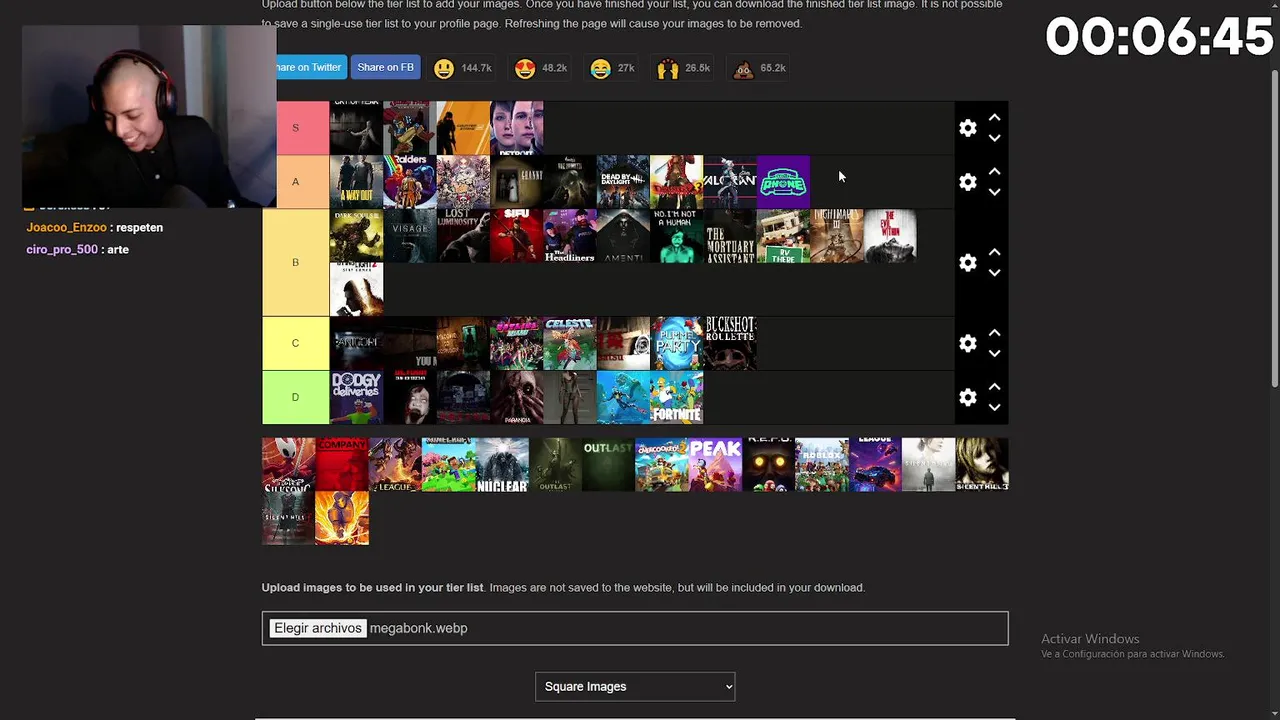Screen dimensions: 1280x720
Task: Select the A Way Out thumbnail
Action: point(356,182)
